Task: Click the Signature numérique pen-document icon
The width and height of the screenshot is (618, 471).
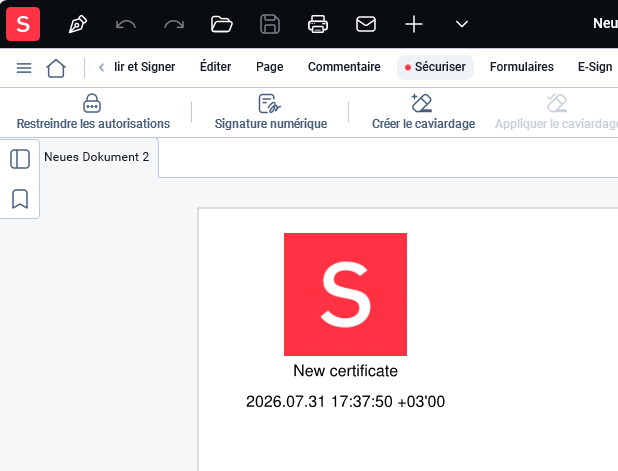Action: pos(270,103)
